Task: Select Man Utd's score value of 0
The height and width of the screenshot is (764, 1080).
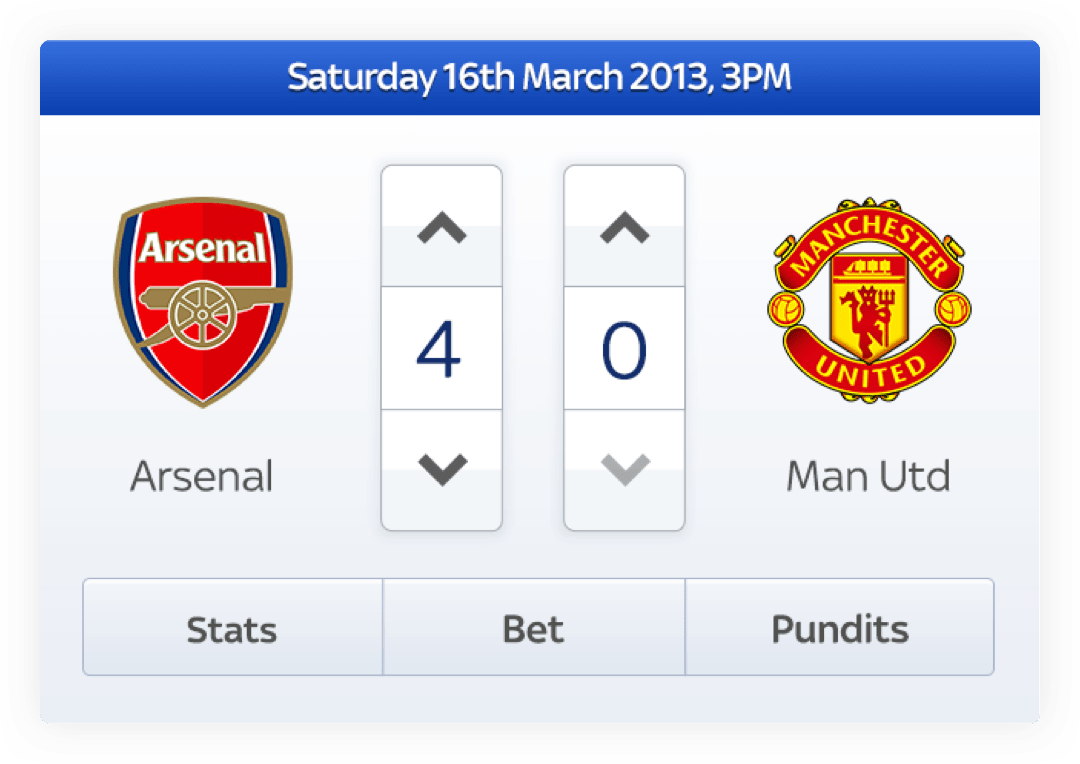Action: tap(624, 348)
